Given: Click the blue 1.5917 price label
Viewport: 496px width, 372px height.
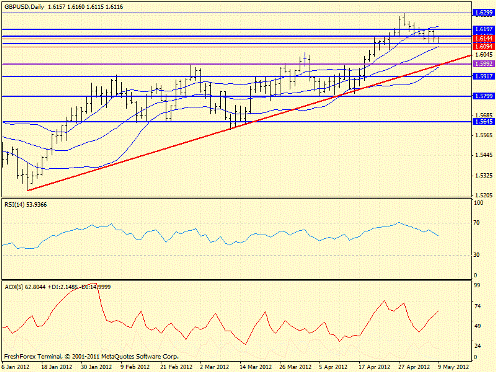Looking at the screenshot, I should [x=483, y=76].
